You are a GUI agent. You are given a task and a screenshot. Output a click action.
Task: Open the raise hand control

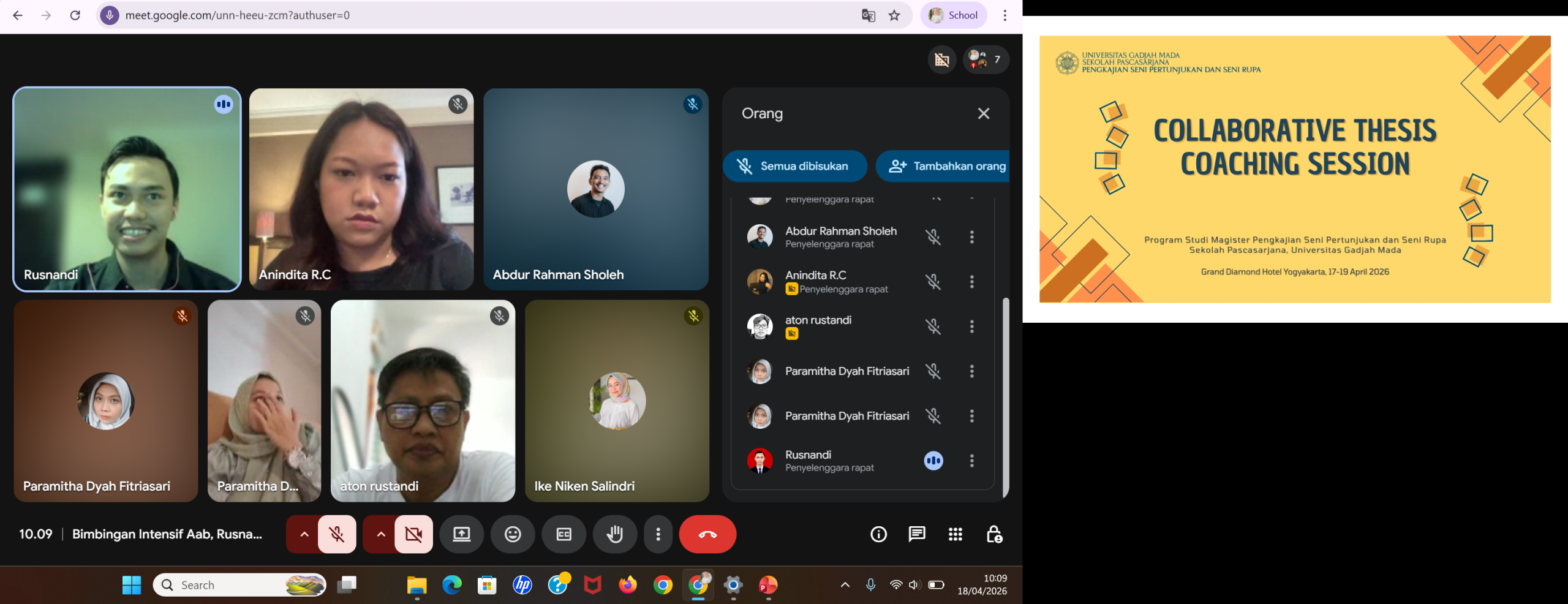pos(614,534)
